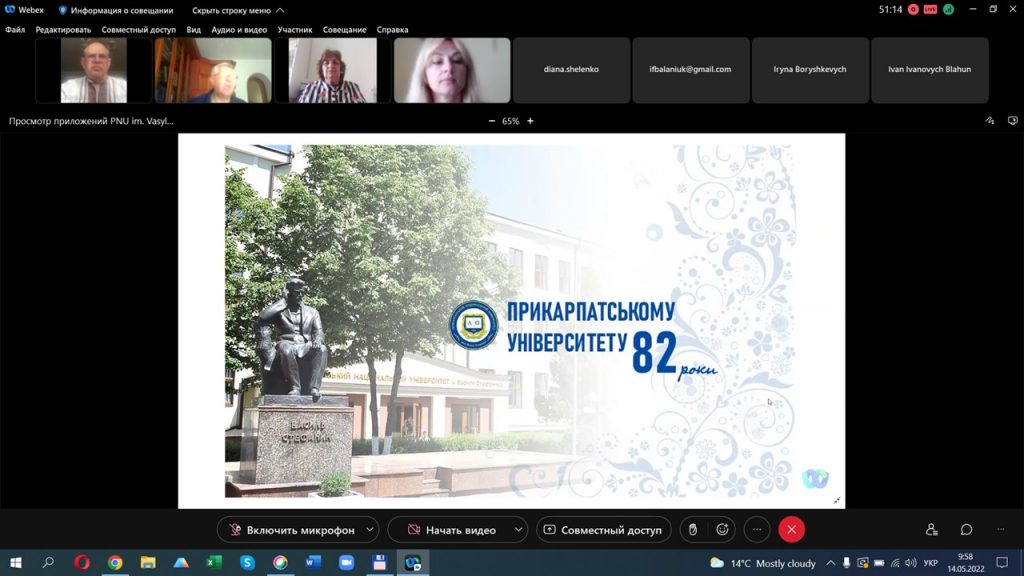
Task: Open the Совещание menu
Action: [x=343, y=30]
